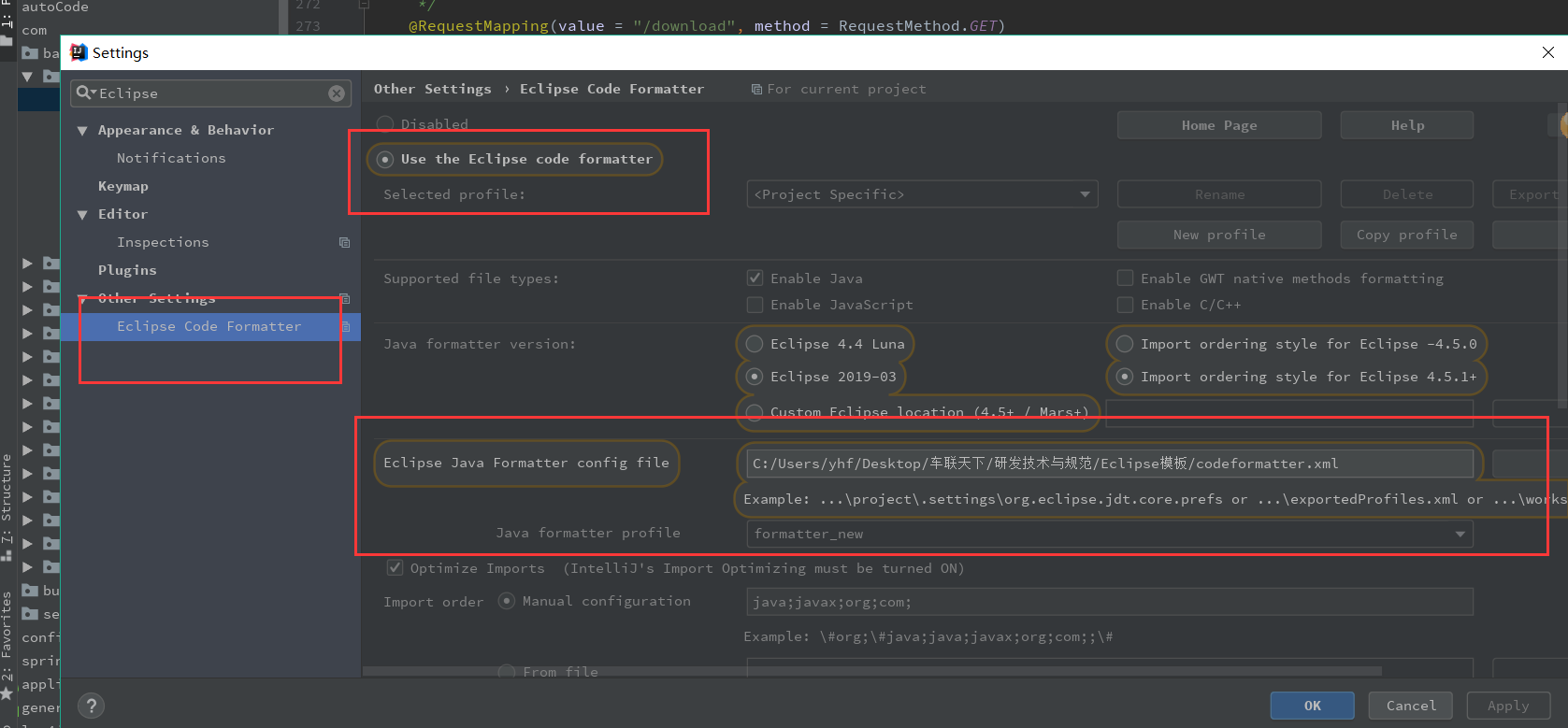Select Custom Eclipse location option
This screenshot has height=728, width=1568.
(755, 412)
